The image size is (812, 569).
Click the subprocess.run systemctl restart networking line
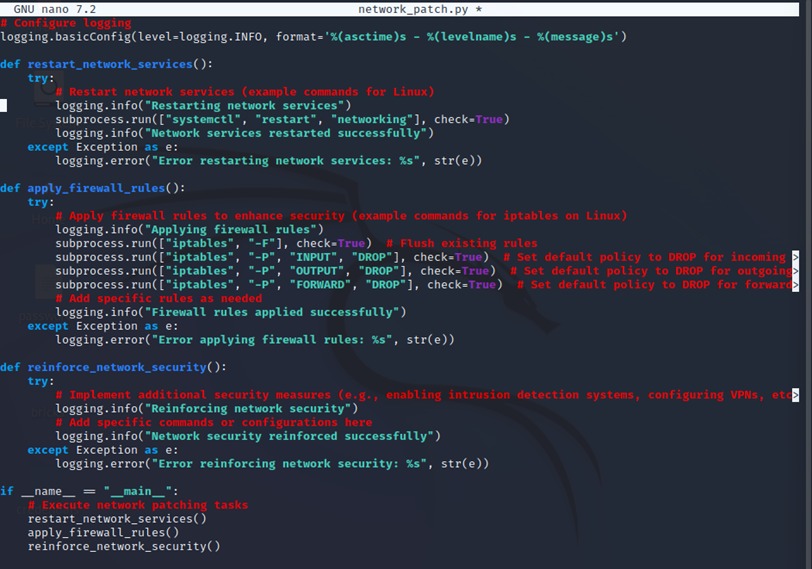(x=282, y=120)
